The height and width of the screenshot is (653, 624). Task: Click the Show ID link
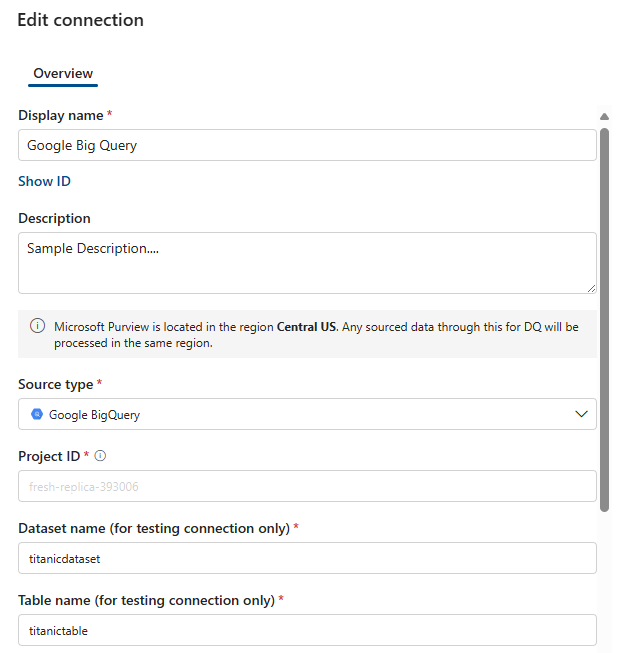44,181
